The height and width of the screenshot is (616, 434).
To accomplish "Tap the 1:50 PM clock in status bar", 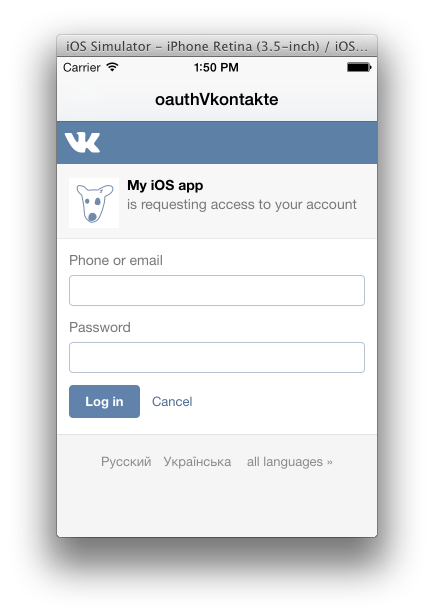I will click(216, 67).
